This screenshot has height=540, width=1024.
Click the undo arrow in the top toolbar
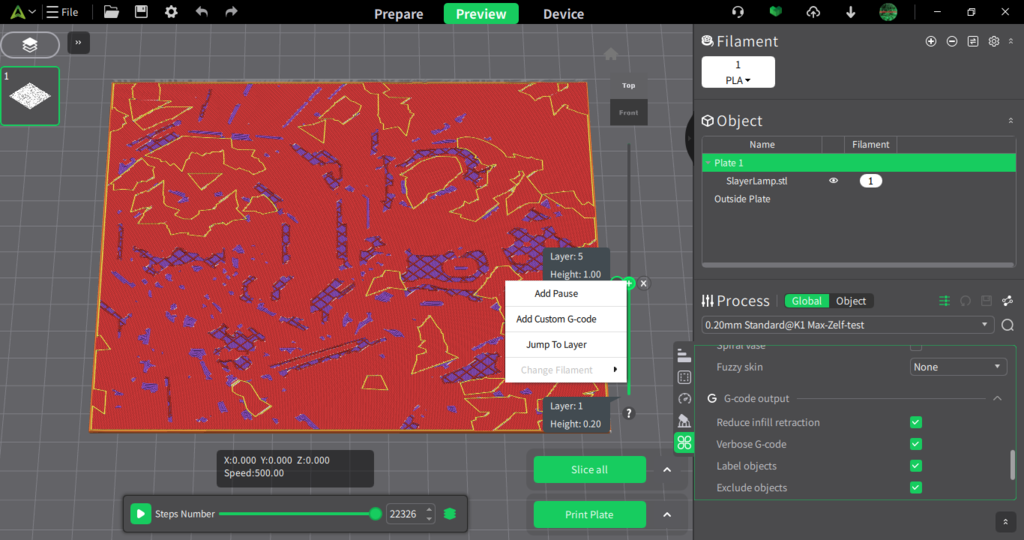(x=202, y=12)
